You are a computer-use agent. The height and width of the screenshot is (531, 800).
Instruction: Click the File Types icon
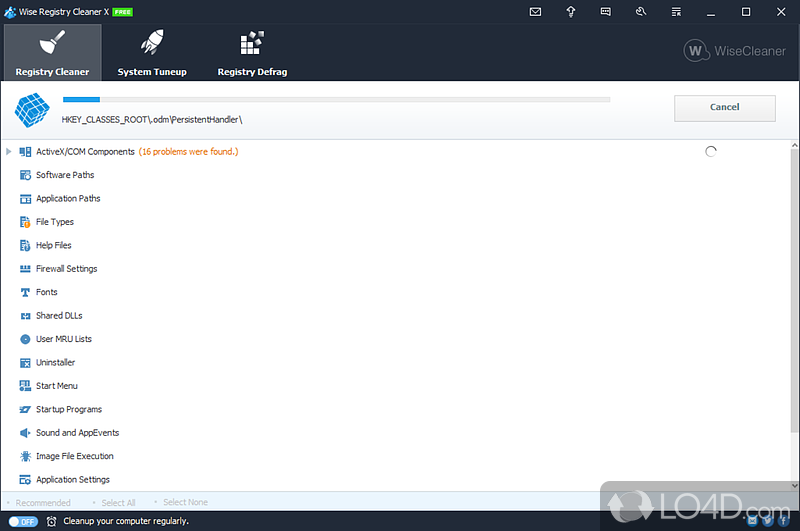(x=25, y=222)
